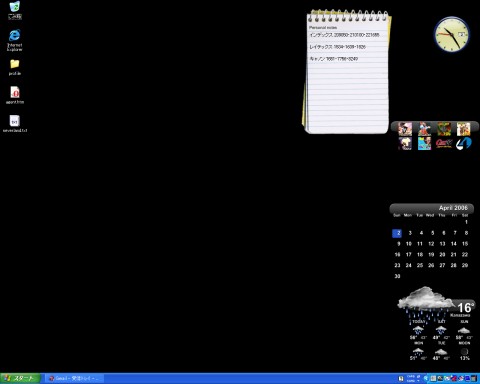
Task: Open the Recycle Bin desktop icon
Action: coord(15,10)
